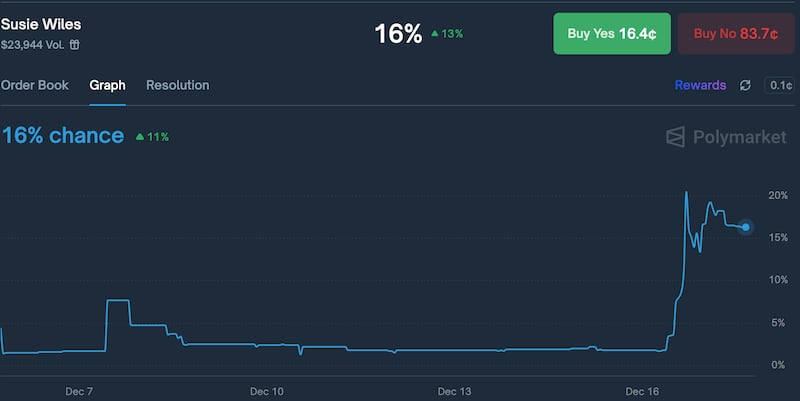
Task: Click the blue dot at the chart's end
Action: pyautogui.click(x=746, y=227)
